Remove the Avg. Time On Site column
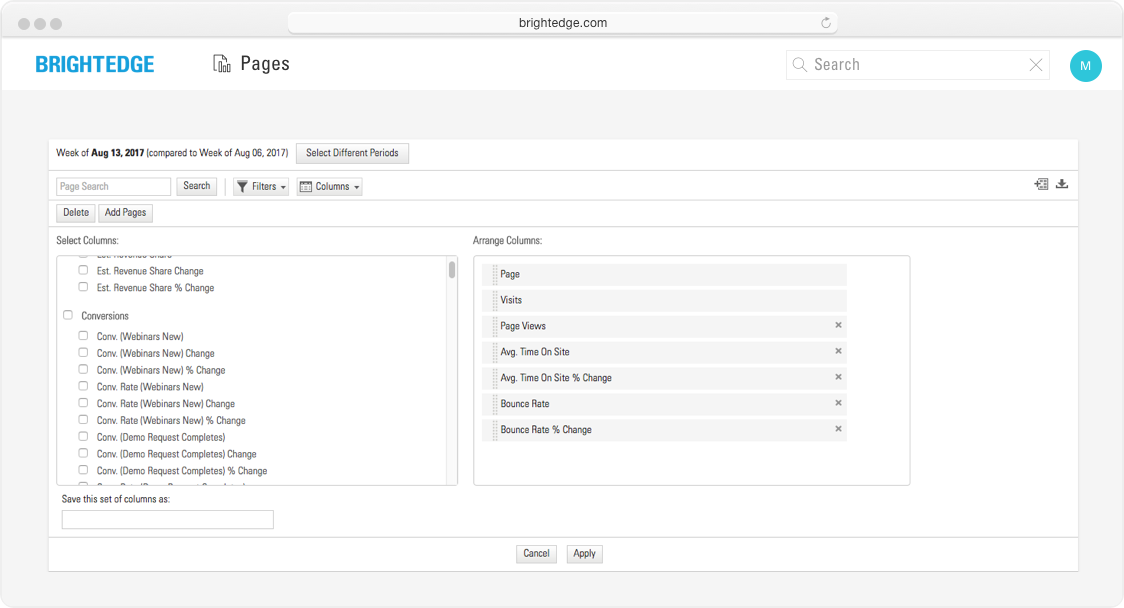 coord(838,351)
